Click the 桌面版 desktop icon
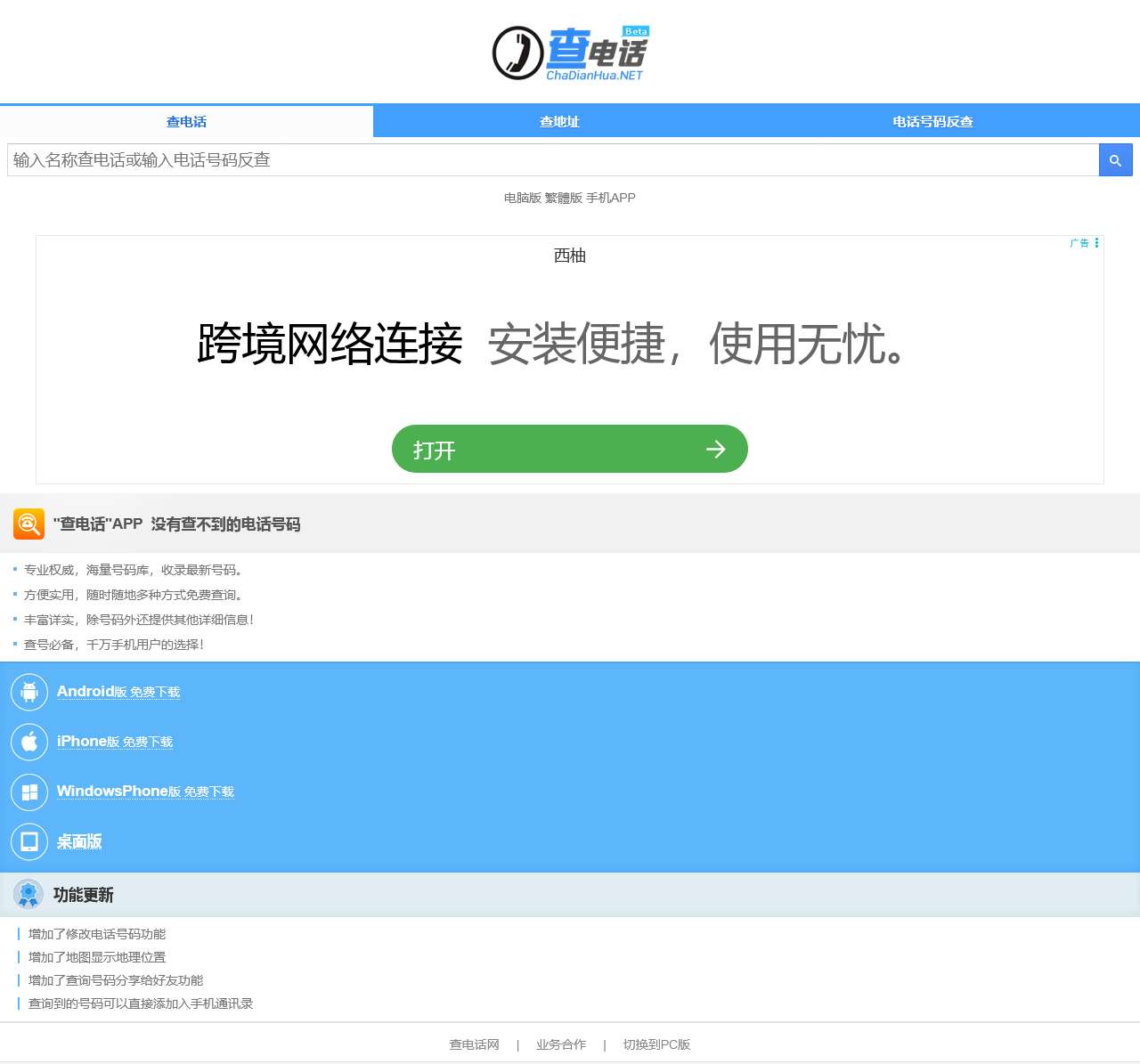1140x1064 pixels. pos(28,841)
